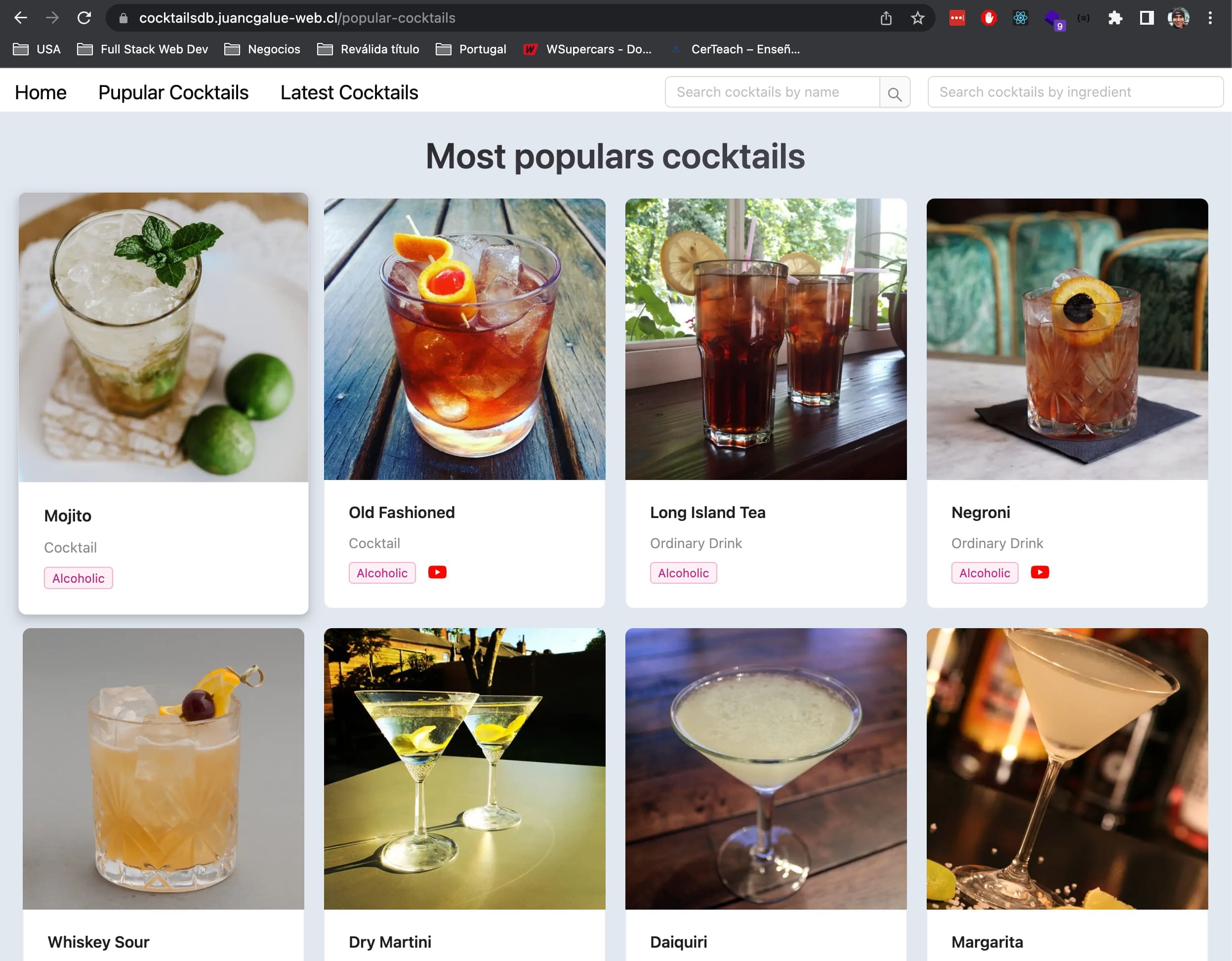This screenshot has height=961, width=1232.
Task: Click the Whiskey Sour title
Action: (99, 942)
